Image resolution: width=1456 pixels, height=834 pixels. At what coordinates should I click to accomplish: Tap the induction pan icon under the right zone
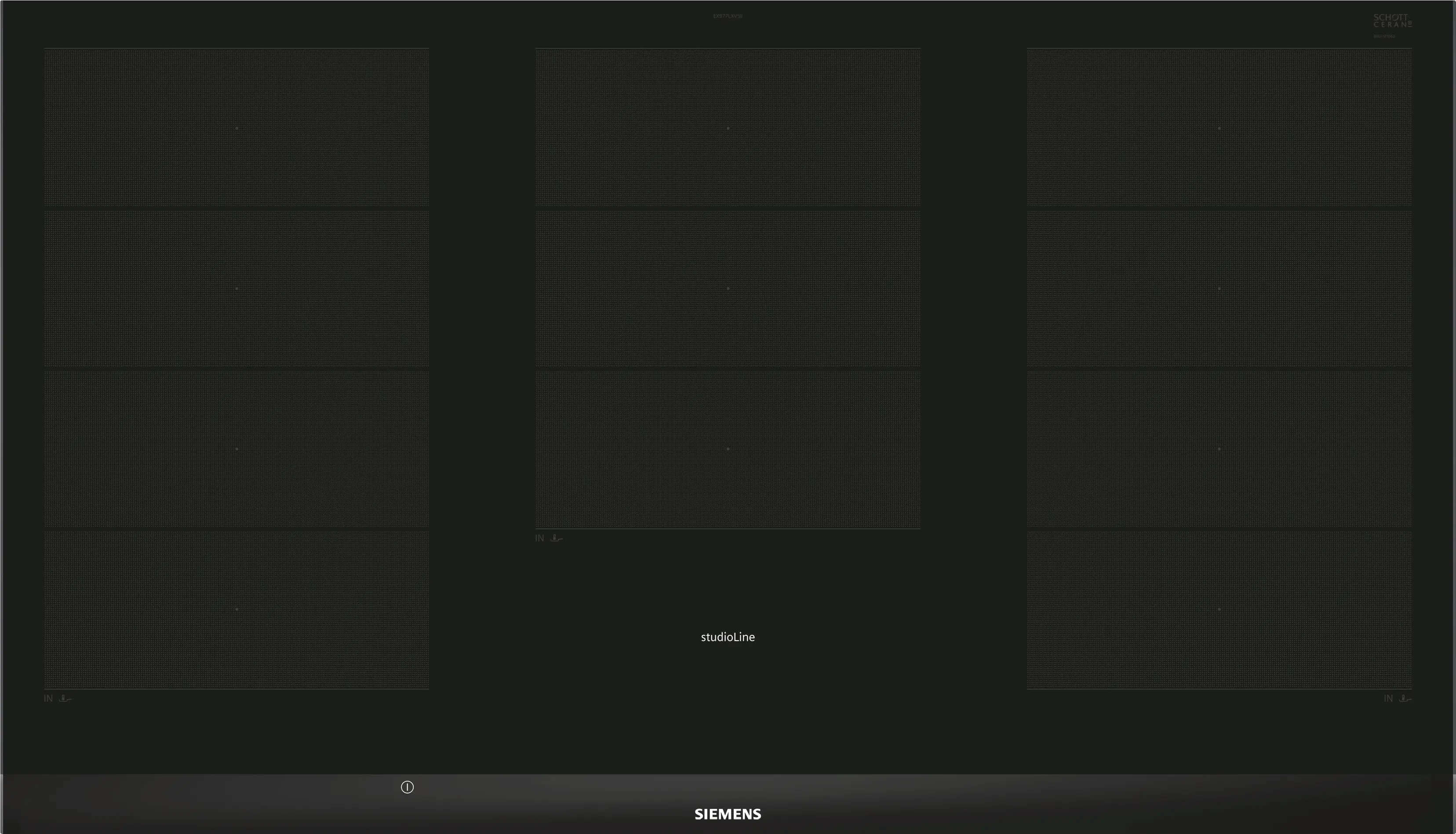(1405, 698)
